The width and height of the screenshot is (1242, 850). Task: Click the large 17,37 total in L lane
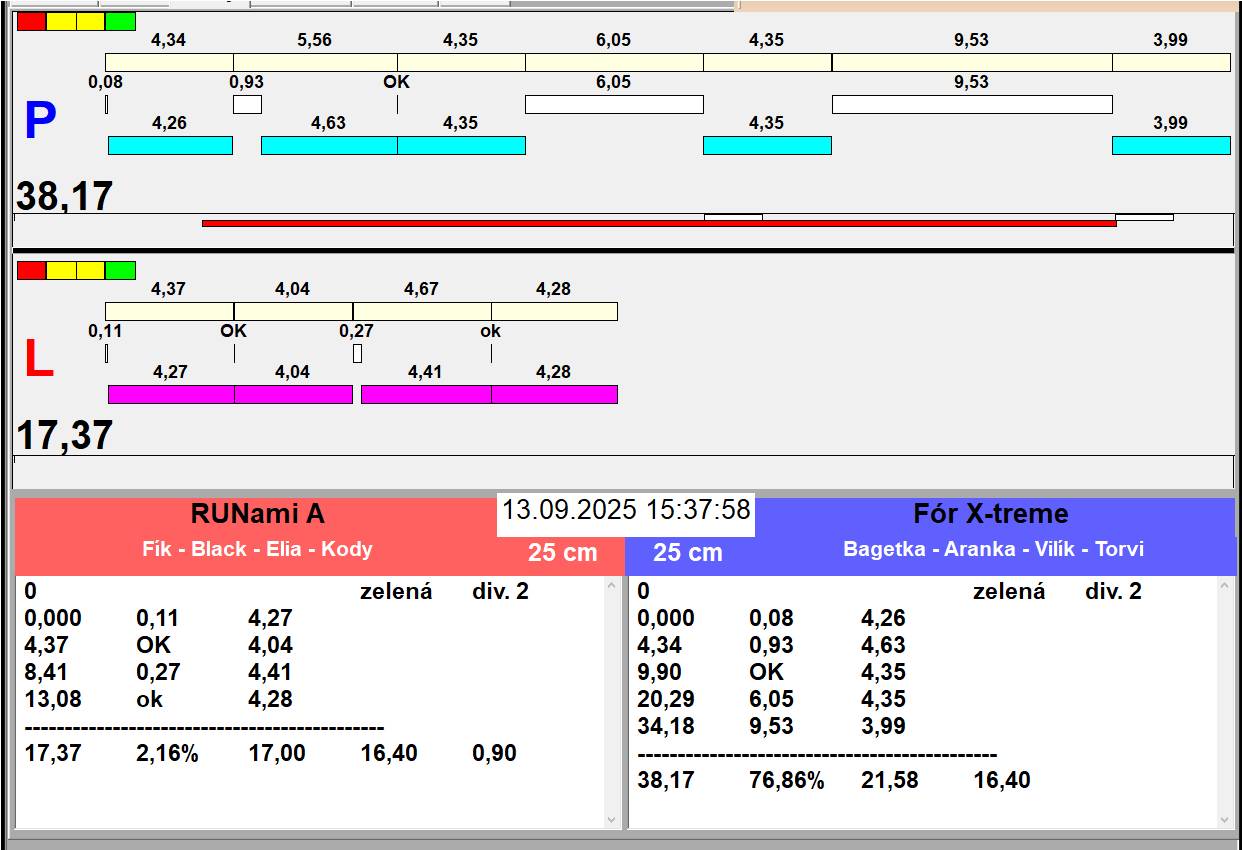[65, 435]
